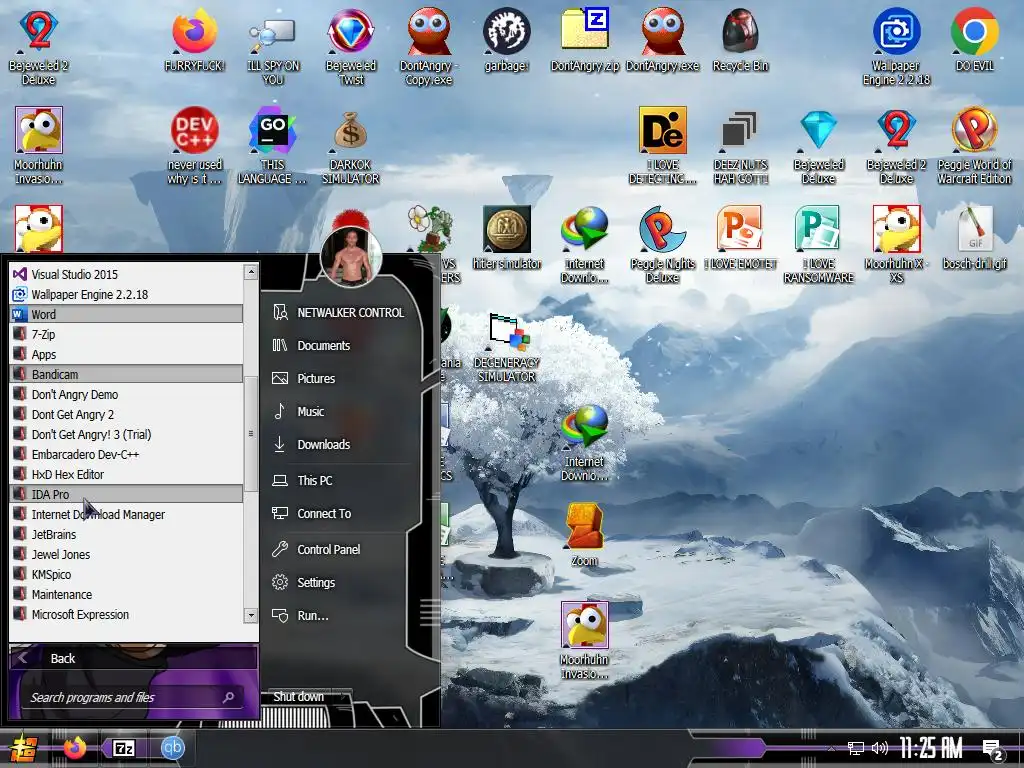The width and height of the screenshot is (1024, 768).
Task: Expand the KMSpico program folder
Action: click(x=127, y=575)
